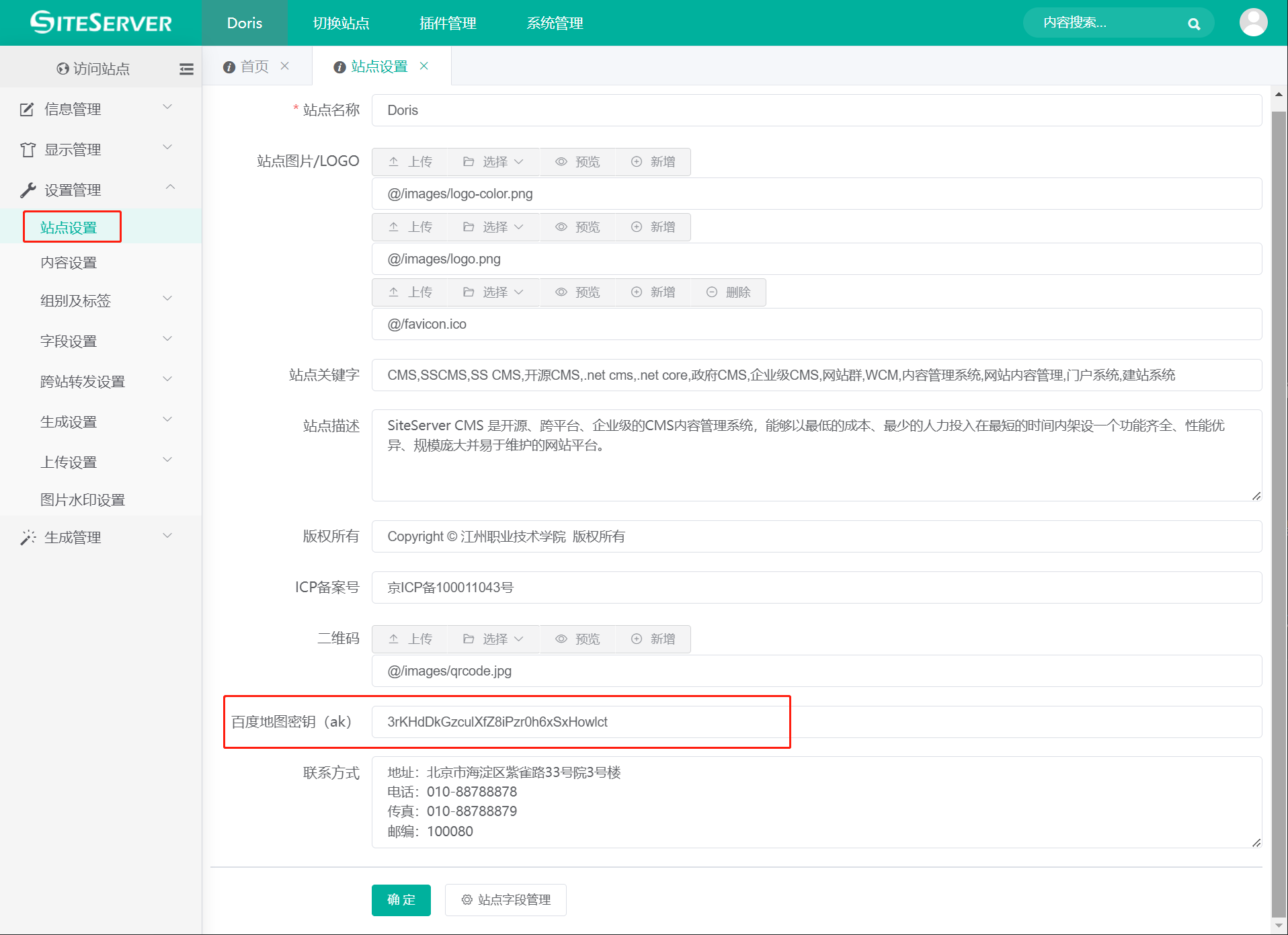Click the search magnifier icon
Viewport: 1288px width, 935px height.
click(1195, 23)
